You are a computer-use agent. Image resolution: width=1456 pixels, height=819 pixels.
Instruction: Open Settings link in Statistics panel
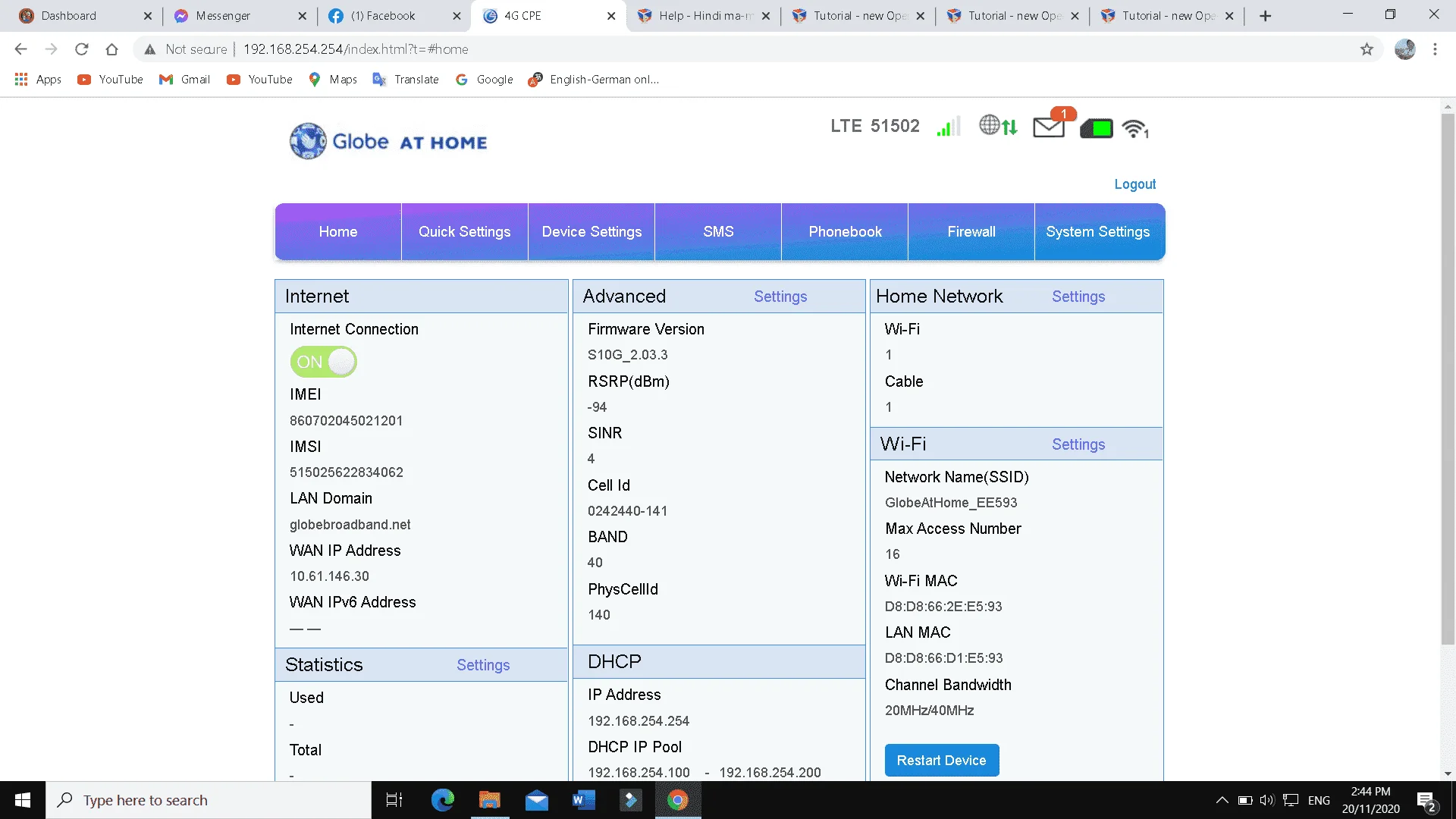coord(483,665)
